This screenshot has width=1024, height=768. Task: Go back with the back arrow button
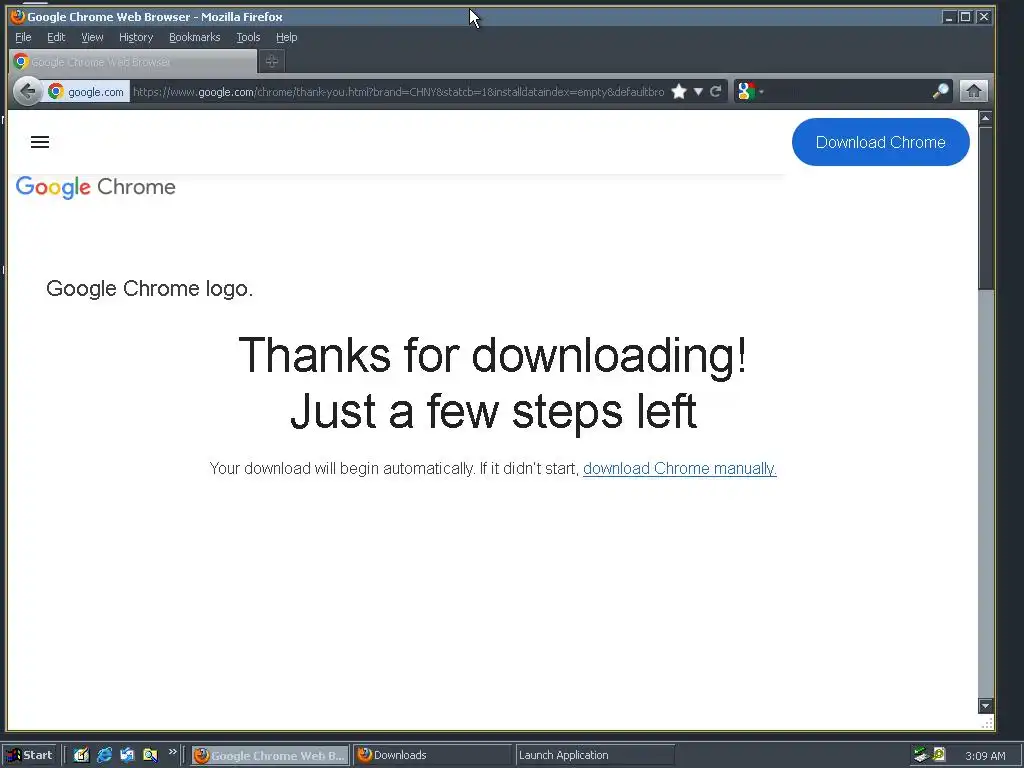(x=27, y=91)
